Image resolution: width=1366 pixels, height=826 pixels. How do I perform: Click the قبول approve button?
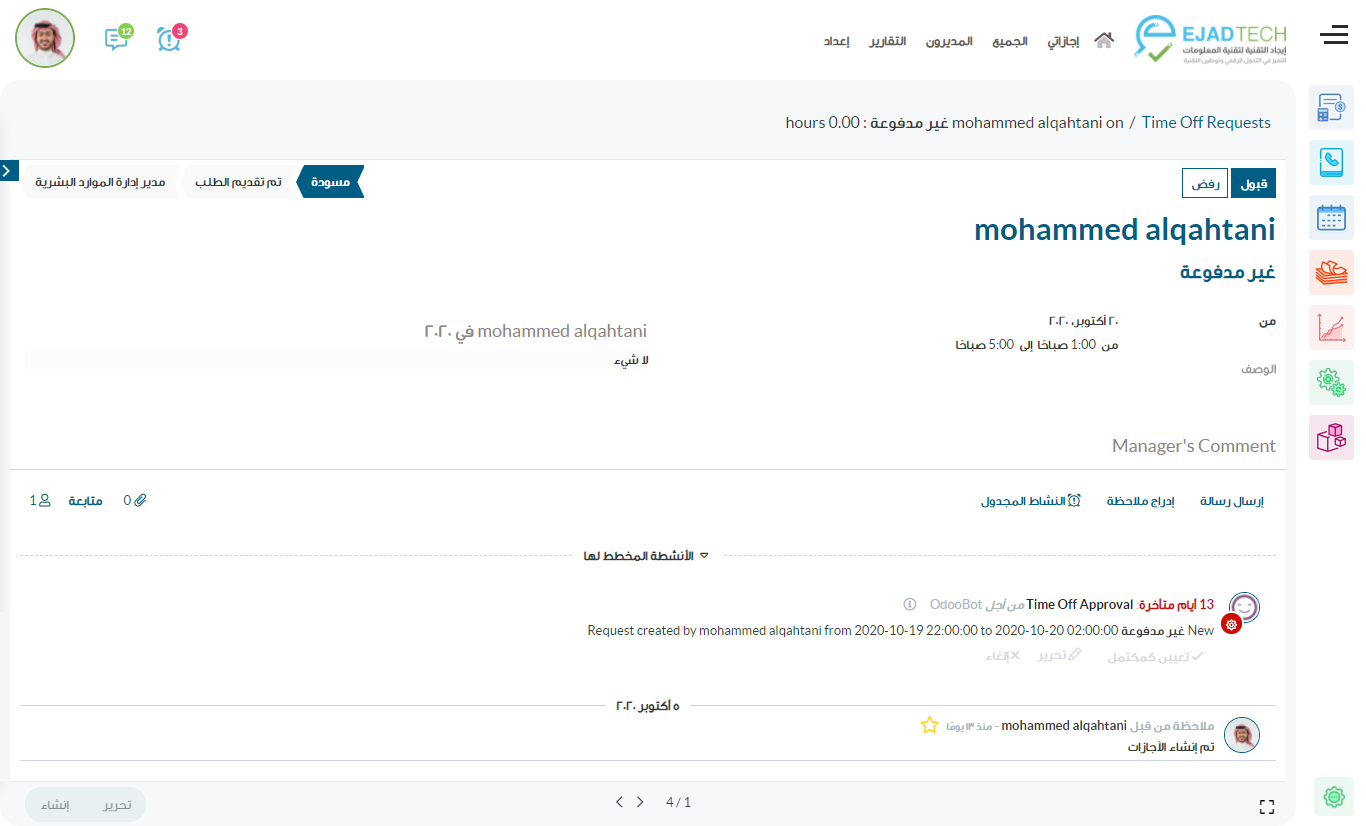(x=1253, y=184)
